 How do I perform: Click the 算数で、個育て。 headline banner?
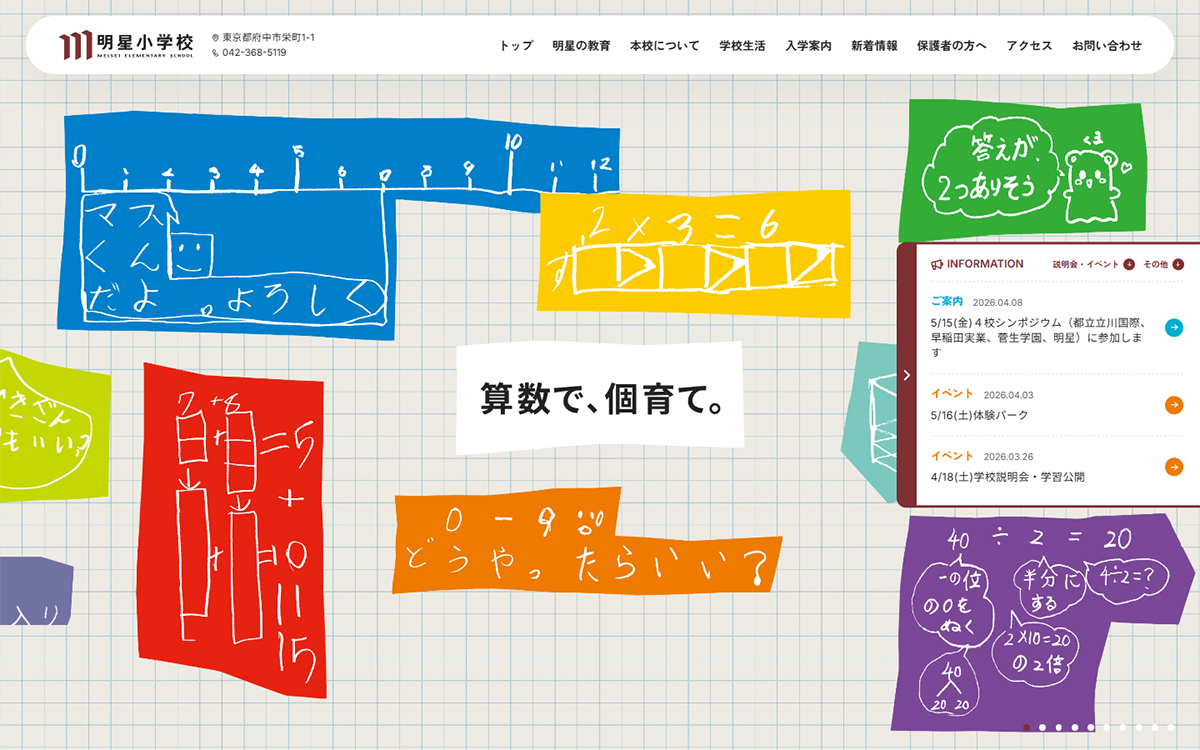[600, 398]
